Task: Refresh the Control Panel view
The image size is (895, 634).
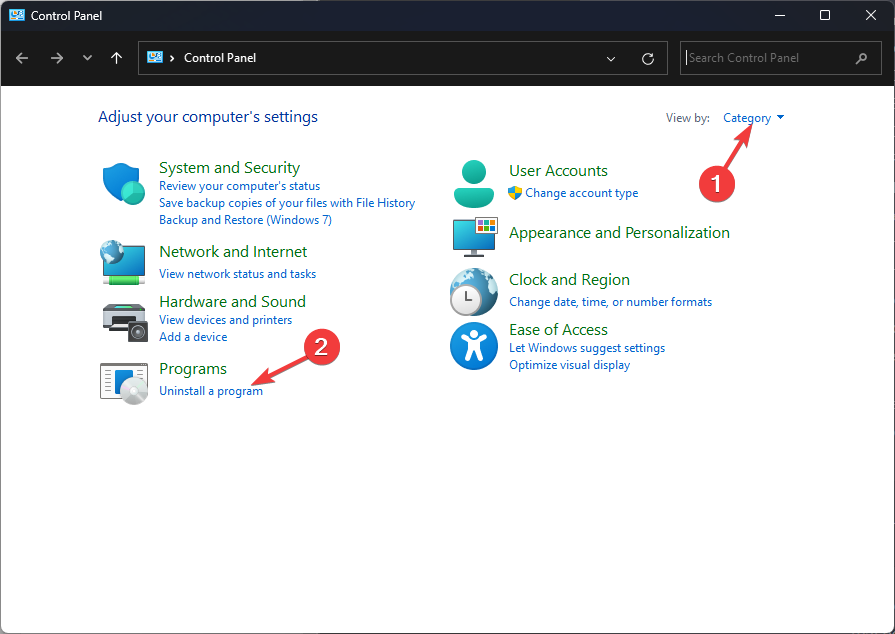Action: coord(648,58)
